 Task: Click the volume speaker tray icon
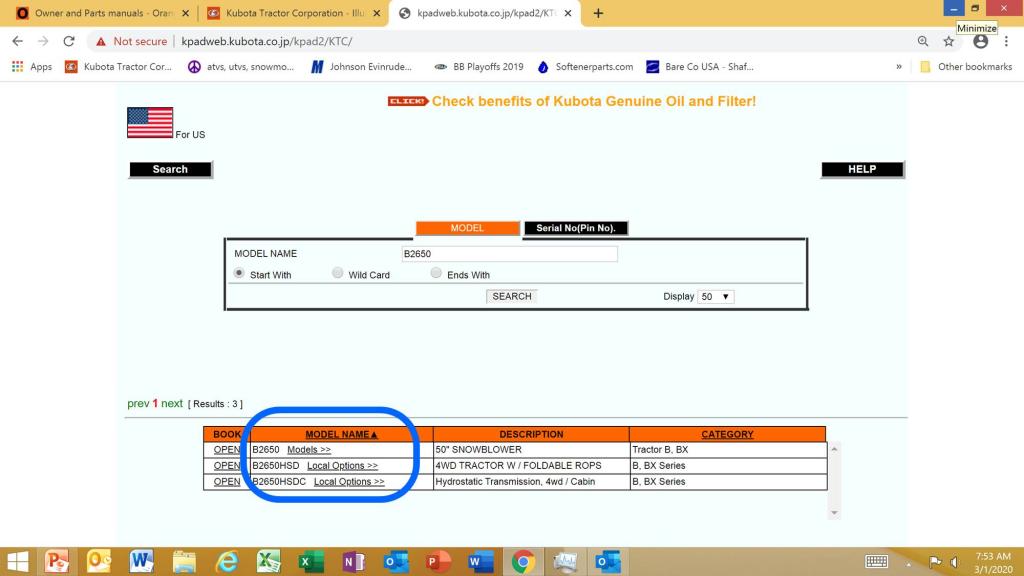954,562
